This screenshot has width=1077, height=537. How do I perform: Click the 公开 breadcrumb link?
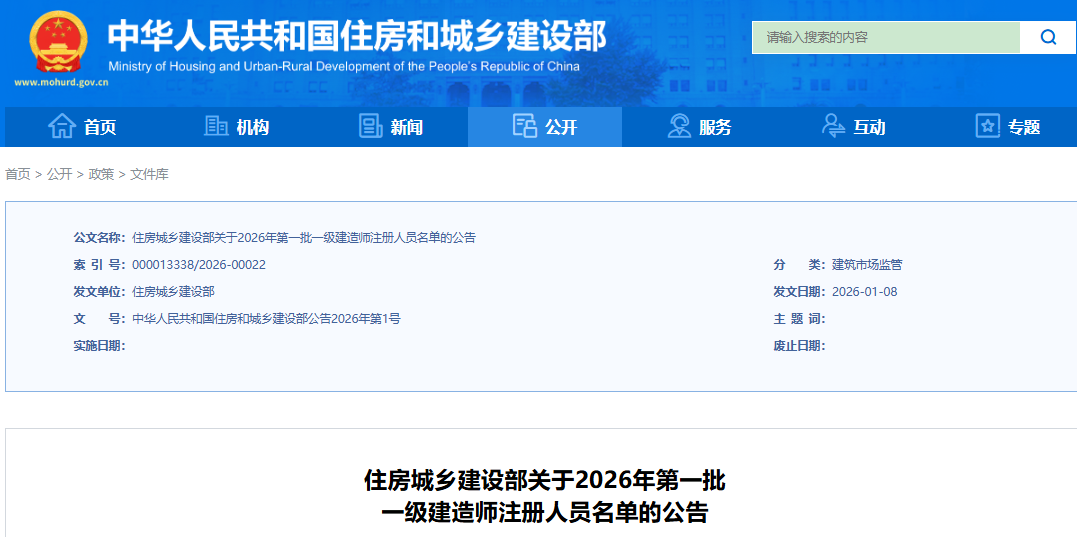point(60,174)
